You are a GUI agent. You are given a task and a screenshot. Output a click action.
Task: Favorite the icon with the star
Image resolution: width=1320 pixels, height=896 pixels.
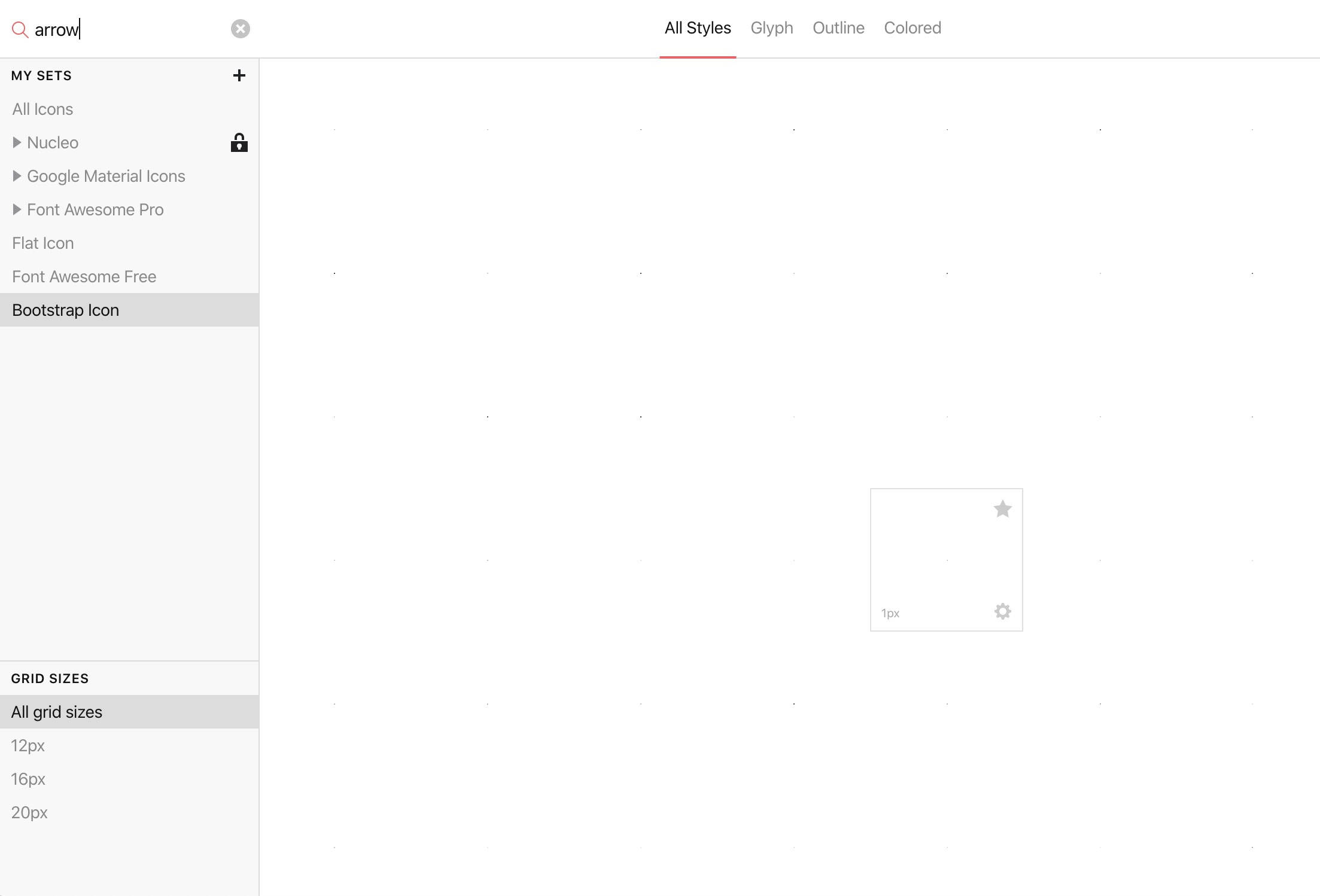(1002, 509)
